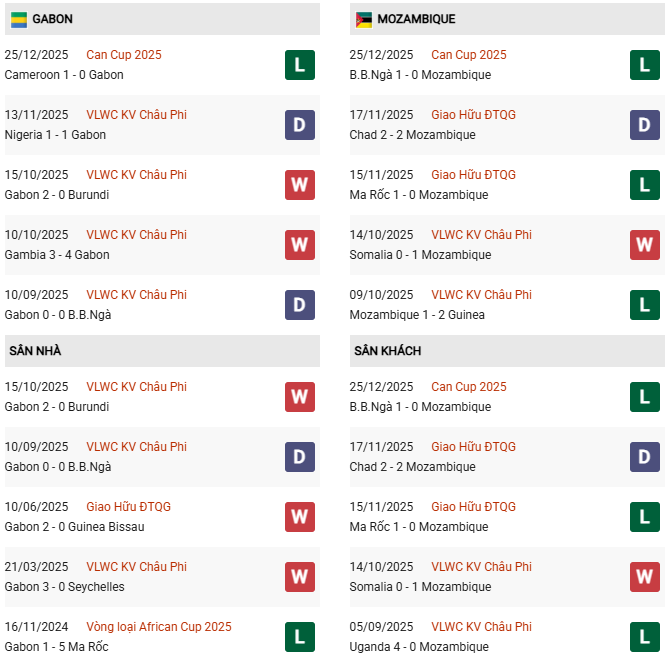
Task: Open Vòng loại African Cup 2025 link
Action: tap(158, 627)
